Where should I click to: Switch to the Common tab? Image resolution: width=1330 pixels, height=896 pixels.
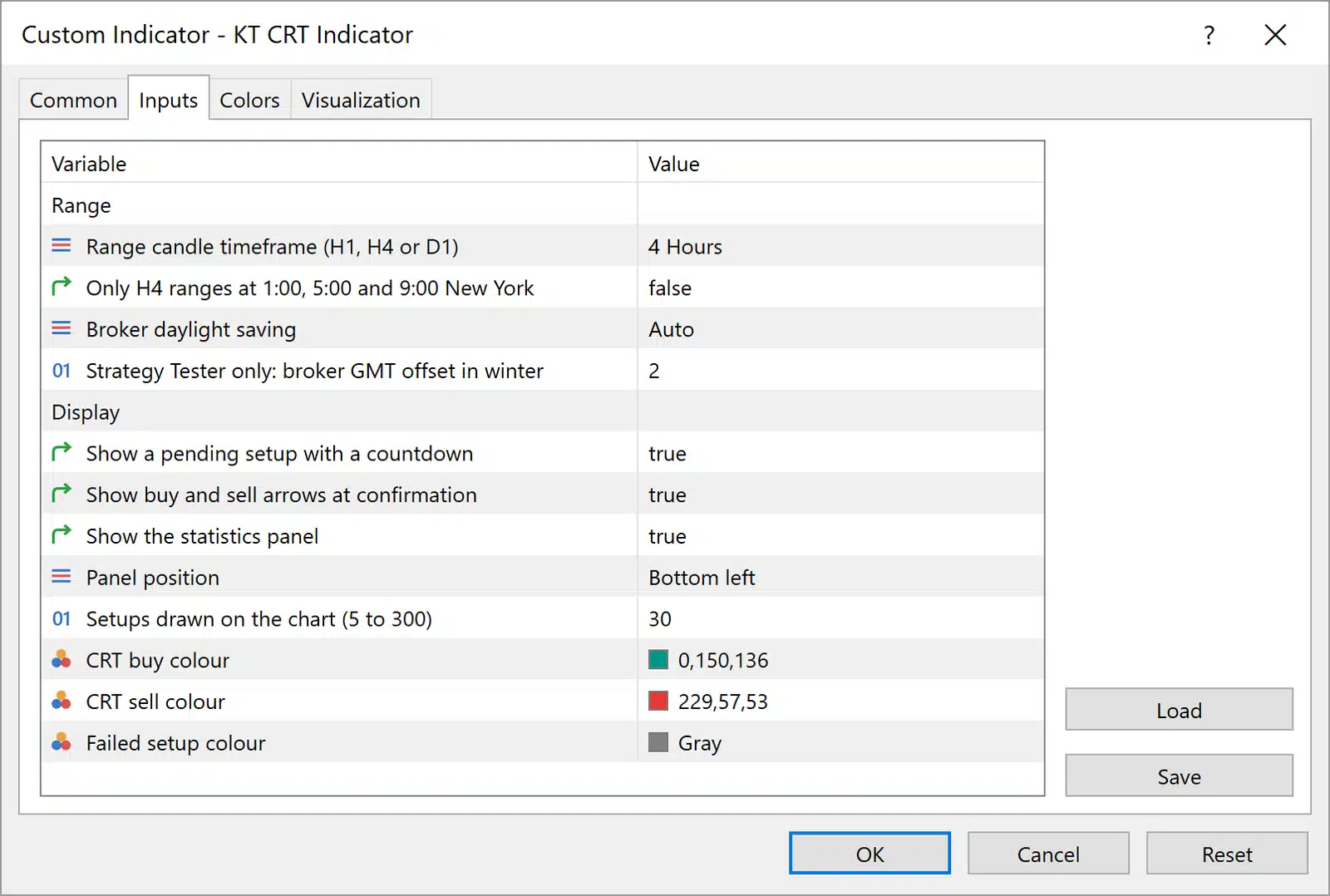(x=73, y=100)
